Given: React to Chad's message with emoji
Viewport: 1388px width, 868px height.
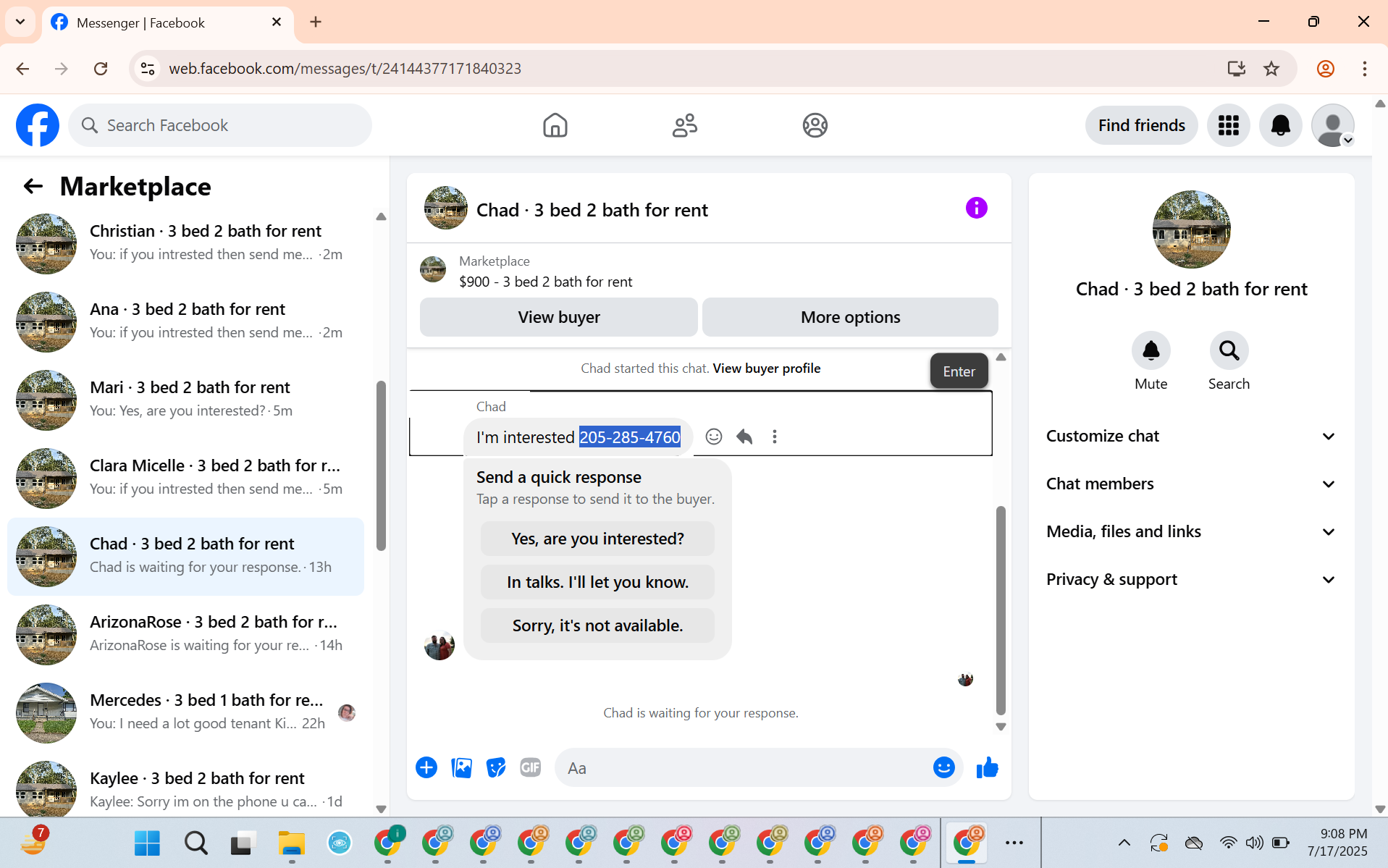Looking at the screenshot, I should tap(714, 437).
